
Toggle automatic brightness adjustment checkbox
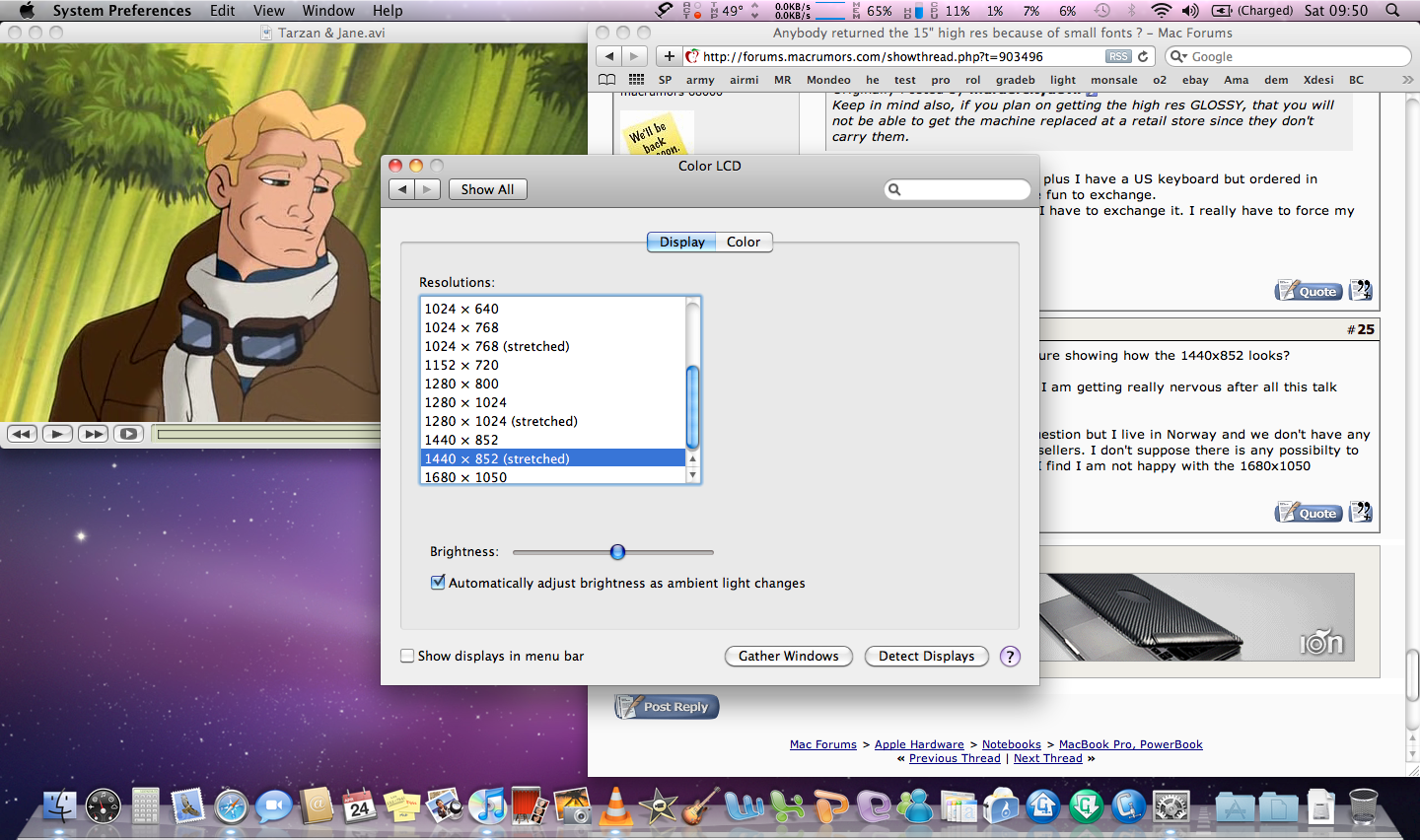pyautogui.click(x=438, y=582)
